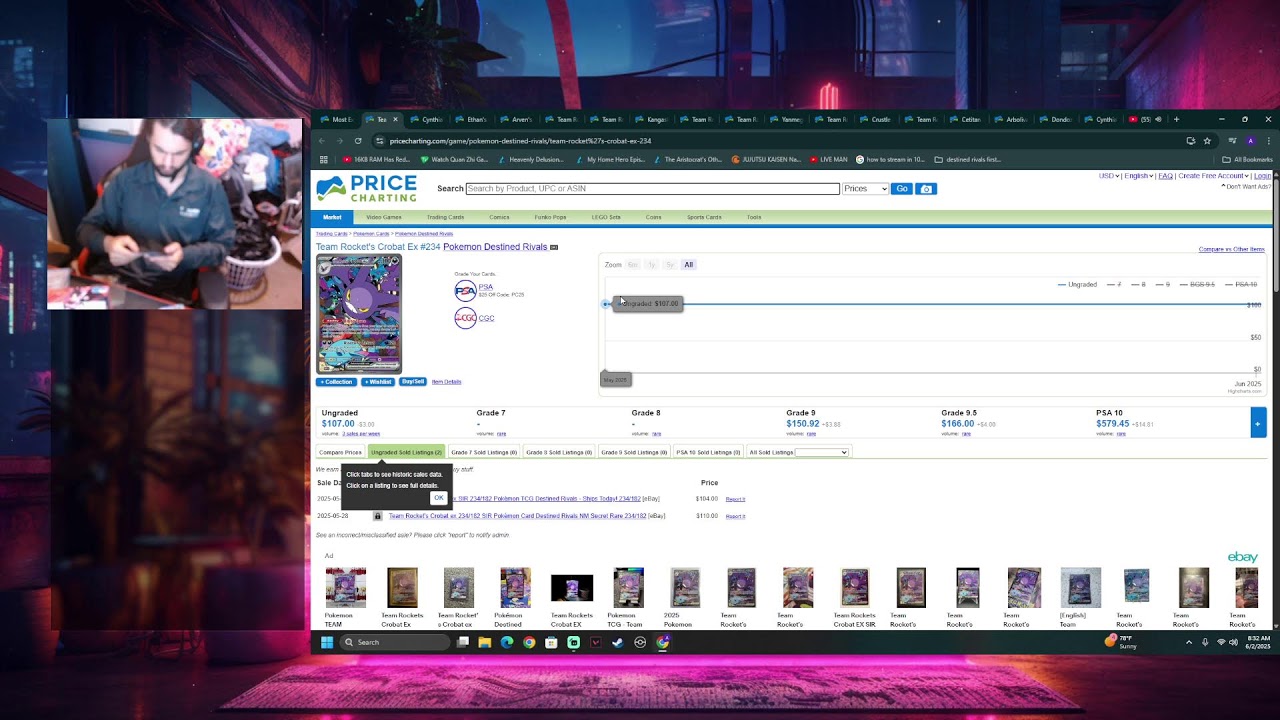1280x720 pixels.
Task: Report the $104.00 sale via Report It
Action: coord(735,499)
